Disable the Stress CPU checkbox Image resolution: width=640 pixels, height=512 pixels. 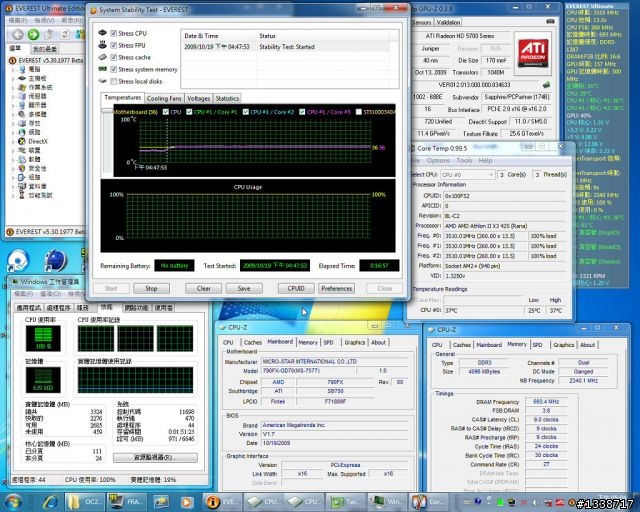[x=113, y=34]
